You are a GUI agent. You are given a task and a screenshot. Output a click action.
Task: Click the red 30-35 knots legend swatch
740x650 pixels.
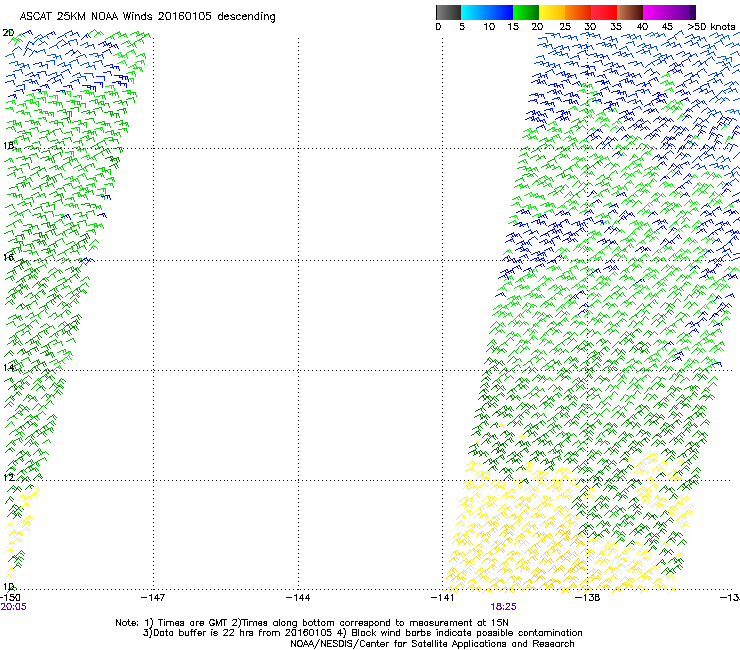click(604, 12)
